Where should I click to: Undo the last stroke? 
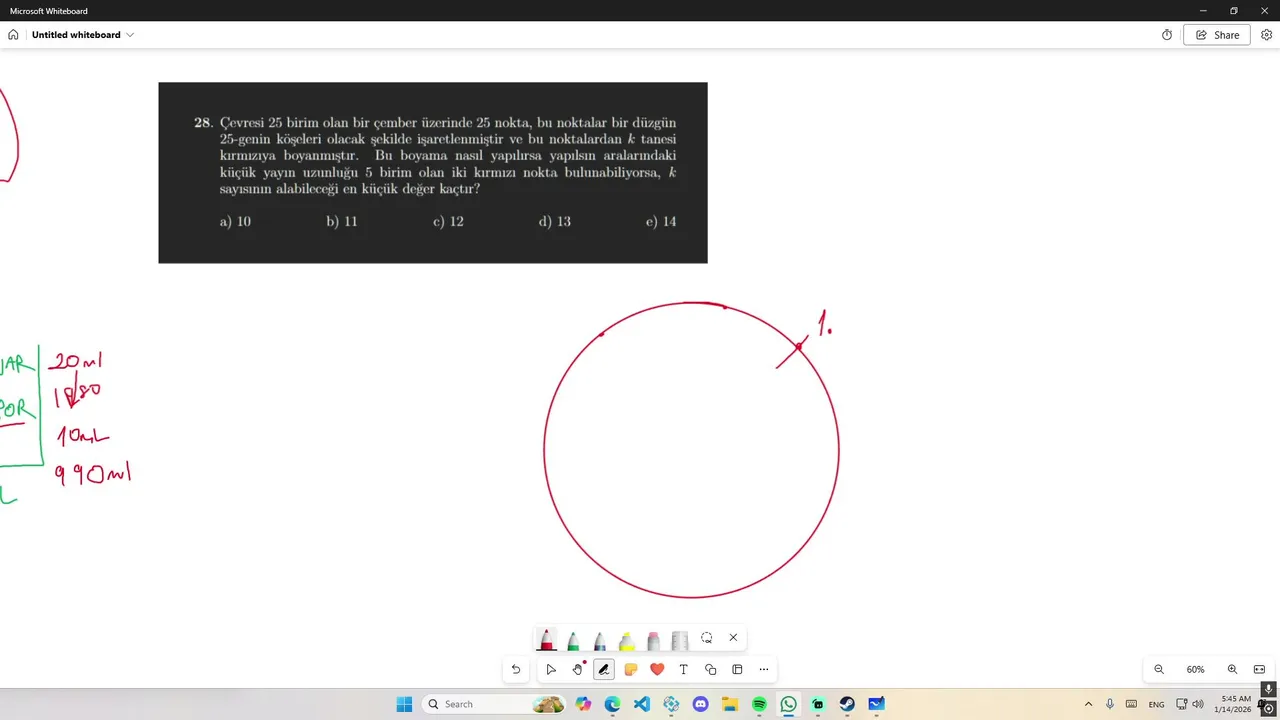516,669
